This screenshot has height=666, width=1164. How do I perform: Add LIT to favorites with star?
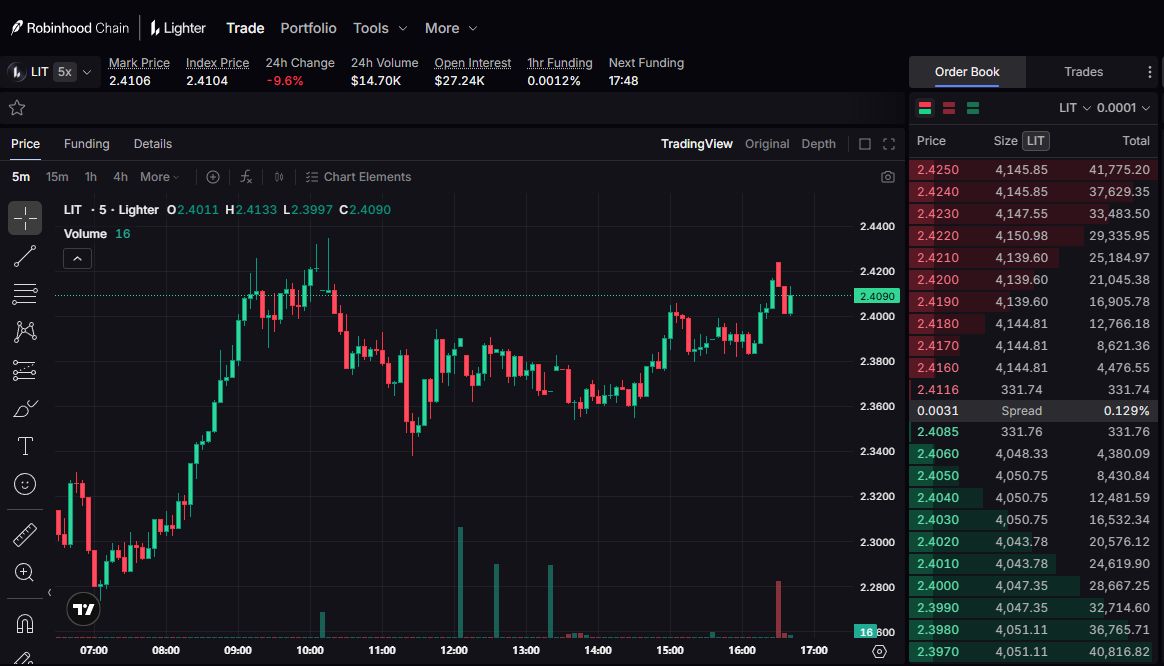pos(17,108)
